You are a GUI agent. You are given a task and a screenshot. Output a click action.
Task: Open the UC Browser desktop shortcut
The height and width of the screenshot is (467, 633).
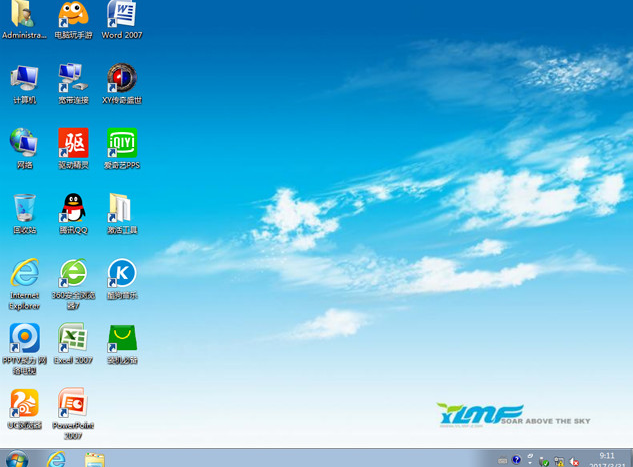[x=25, y=404]
